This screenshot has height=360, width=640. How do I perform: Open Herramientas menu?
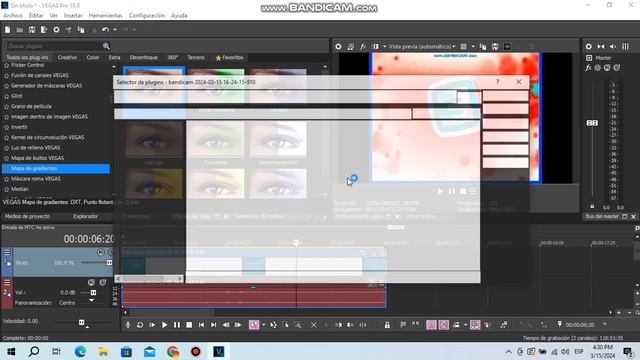105,16
